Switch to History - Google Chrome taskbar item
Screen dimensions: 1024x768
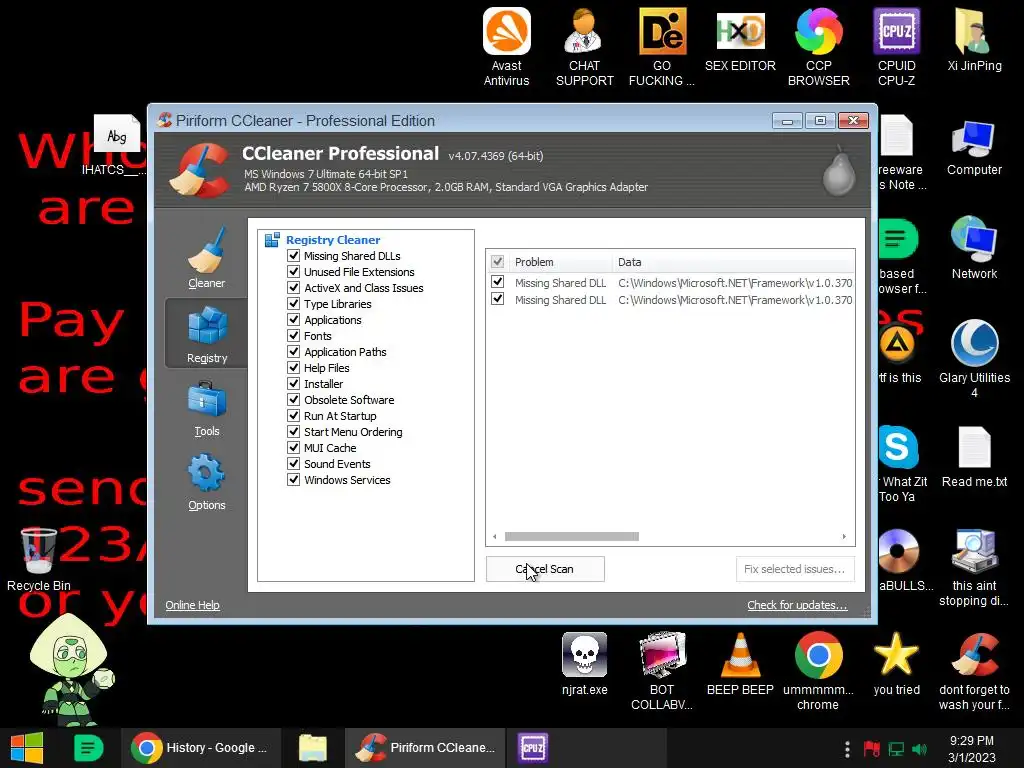tap(200, 748)
